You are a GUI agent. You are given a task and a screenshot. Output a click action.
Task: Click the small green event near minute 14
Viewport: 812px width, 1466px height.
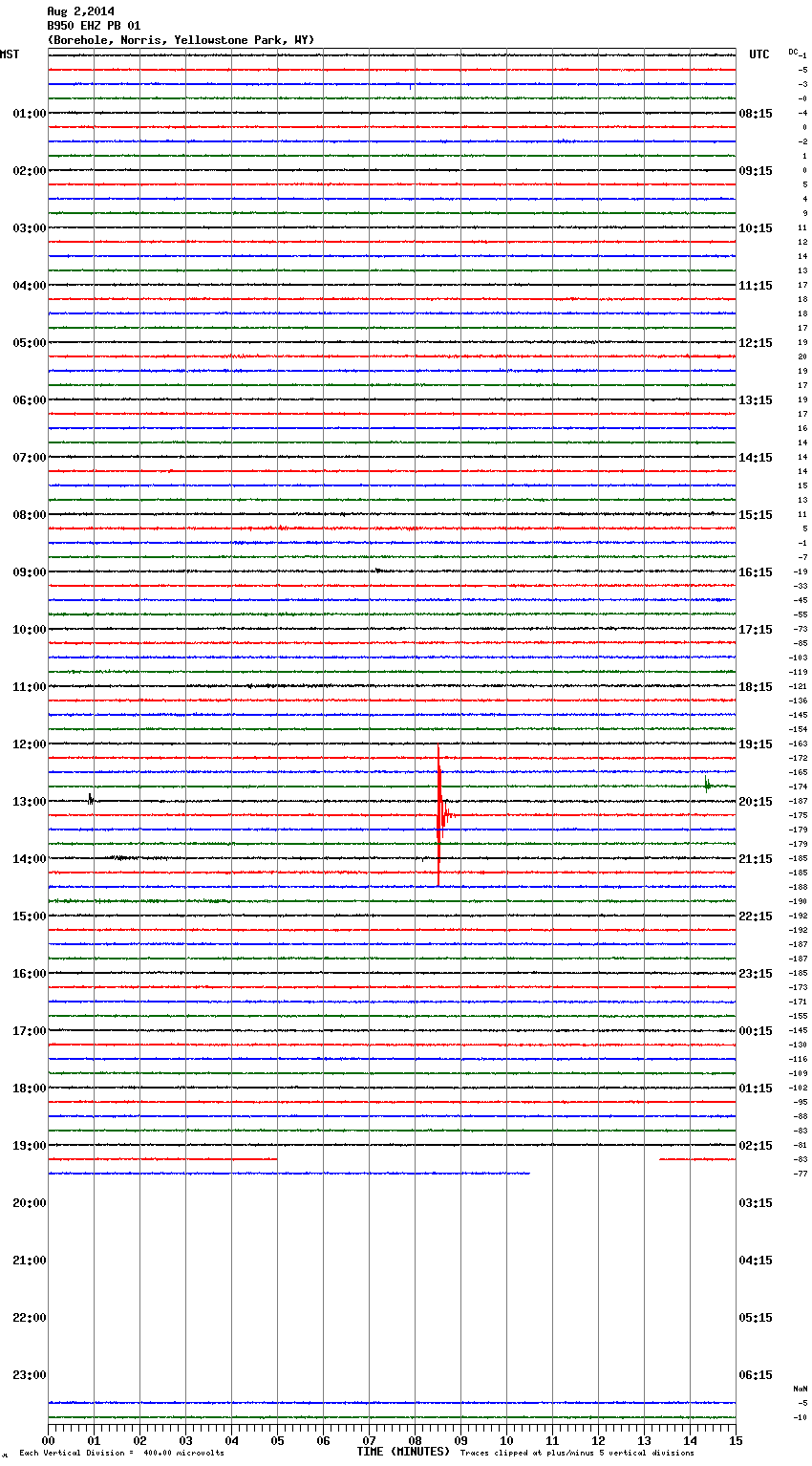[707, 785]
